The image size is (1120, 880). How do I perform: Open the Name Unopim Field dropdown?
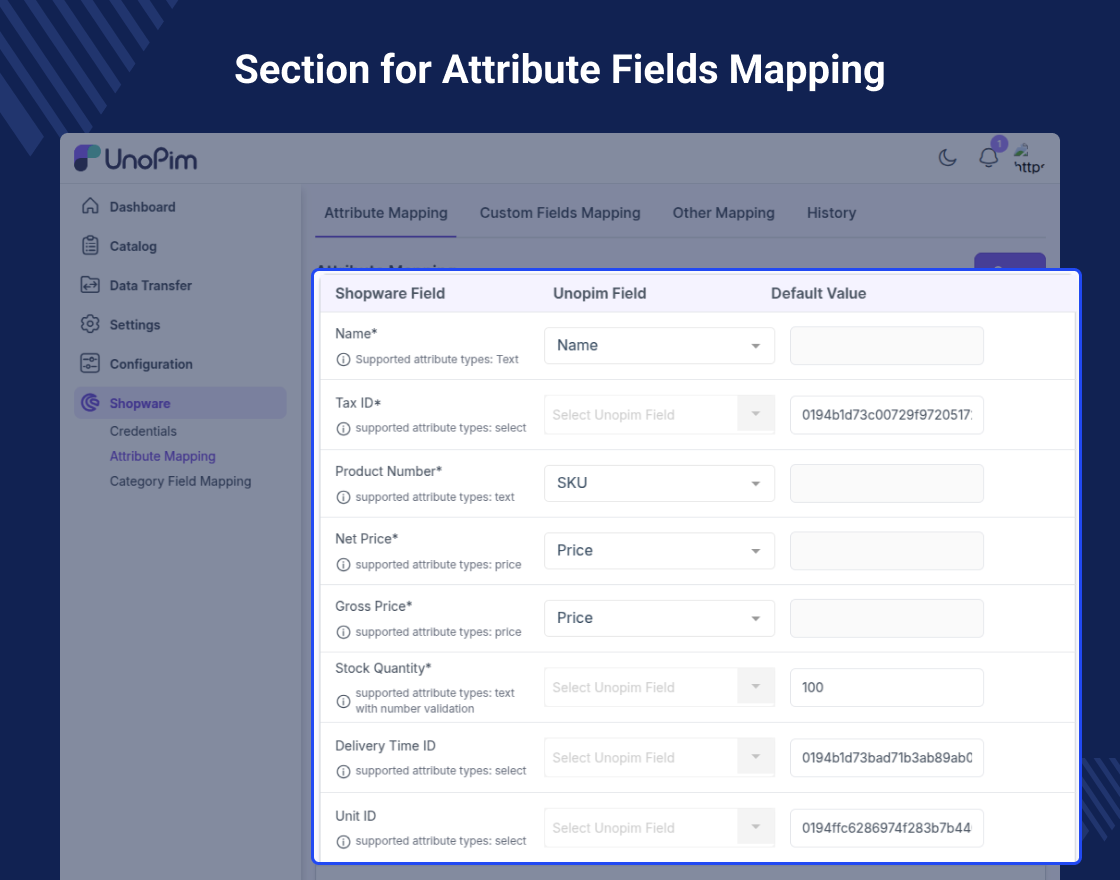pyautogui.click(x=659, y=346)
